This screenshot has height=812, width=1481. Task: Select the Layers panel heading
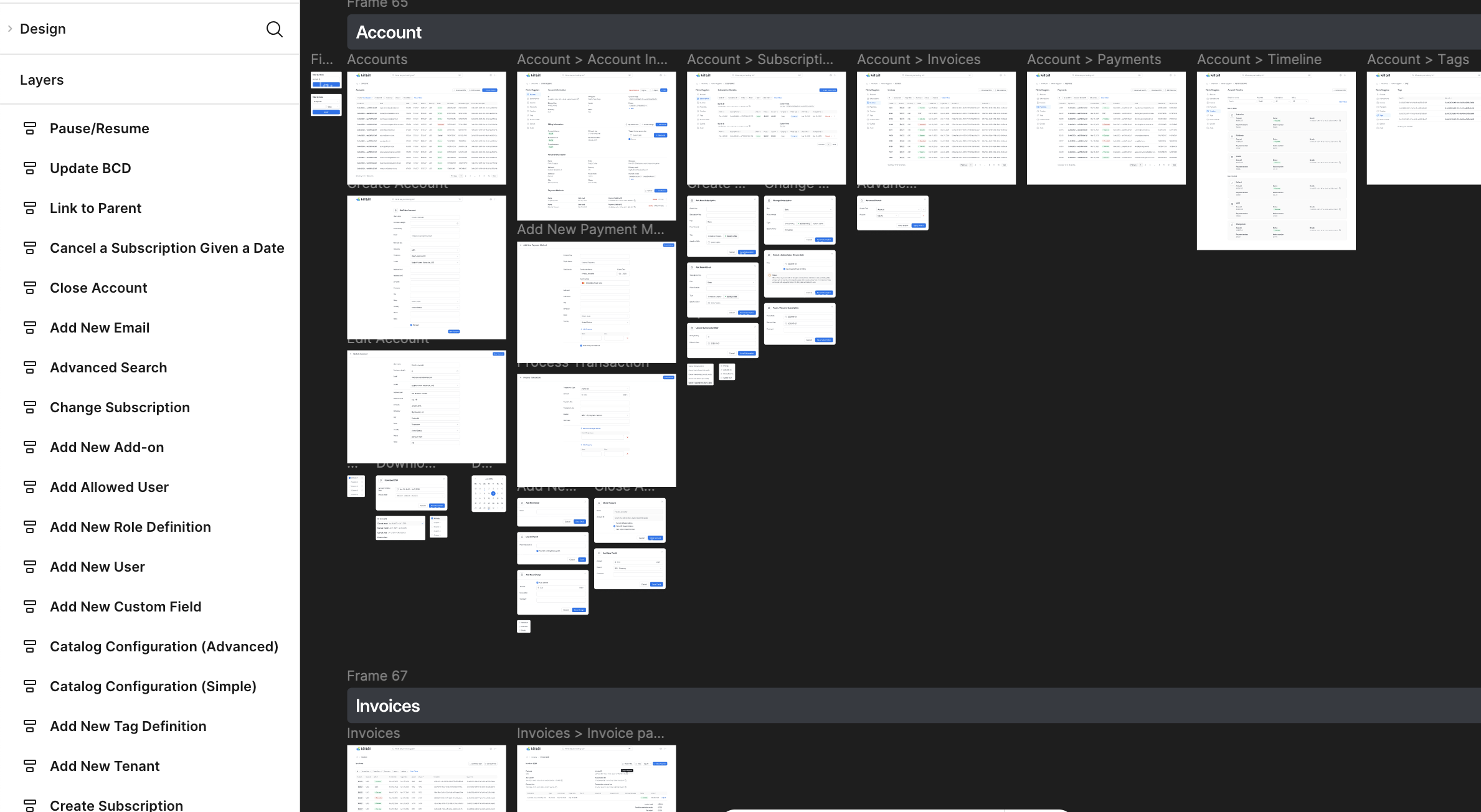pyautogui.click(x=42, y=80)
